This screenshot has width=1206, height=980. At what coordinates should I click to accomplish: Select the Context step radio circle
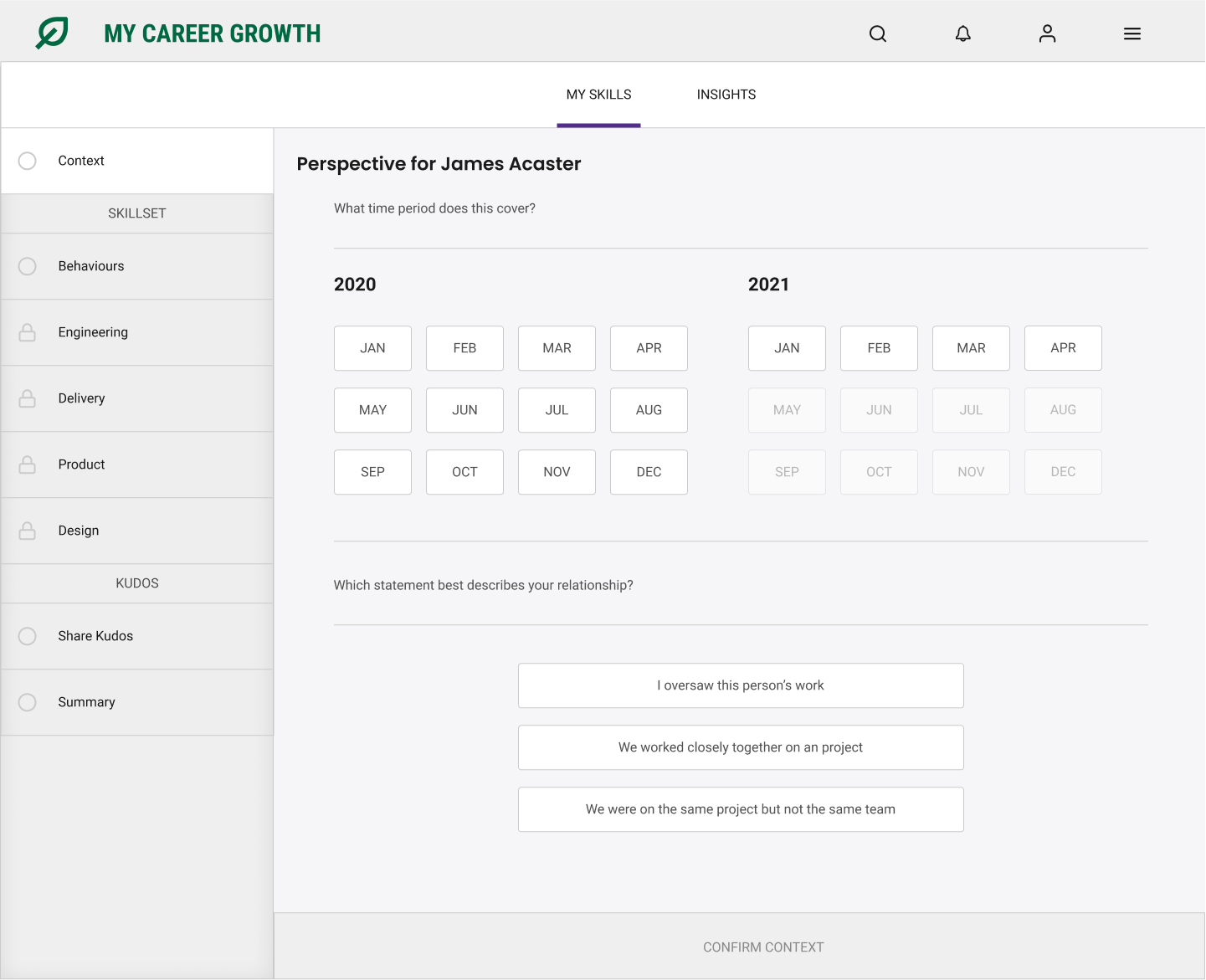tap(28, 161)
